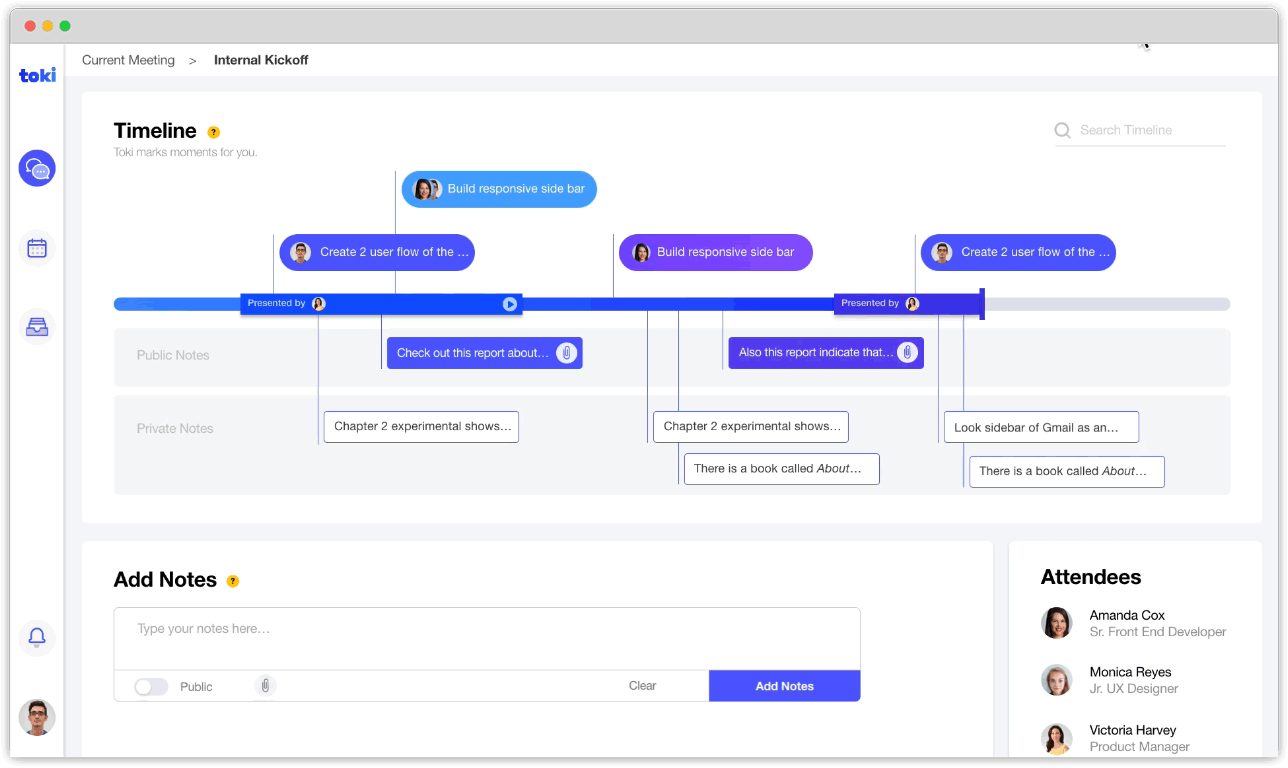Click the second 'Presented by' timeline segment

click(x=907, y=303)
